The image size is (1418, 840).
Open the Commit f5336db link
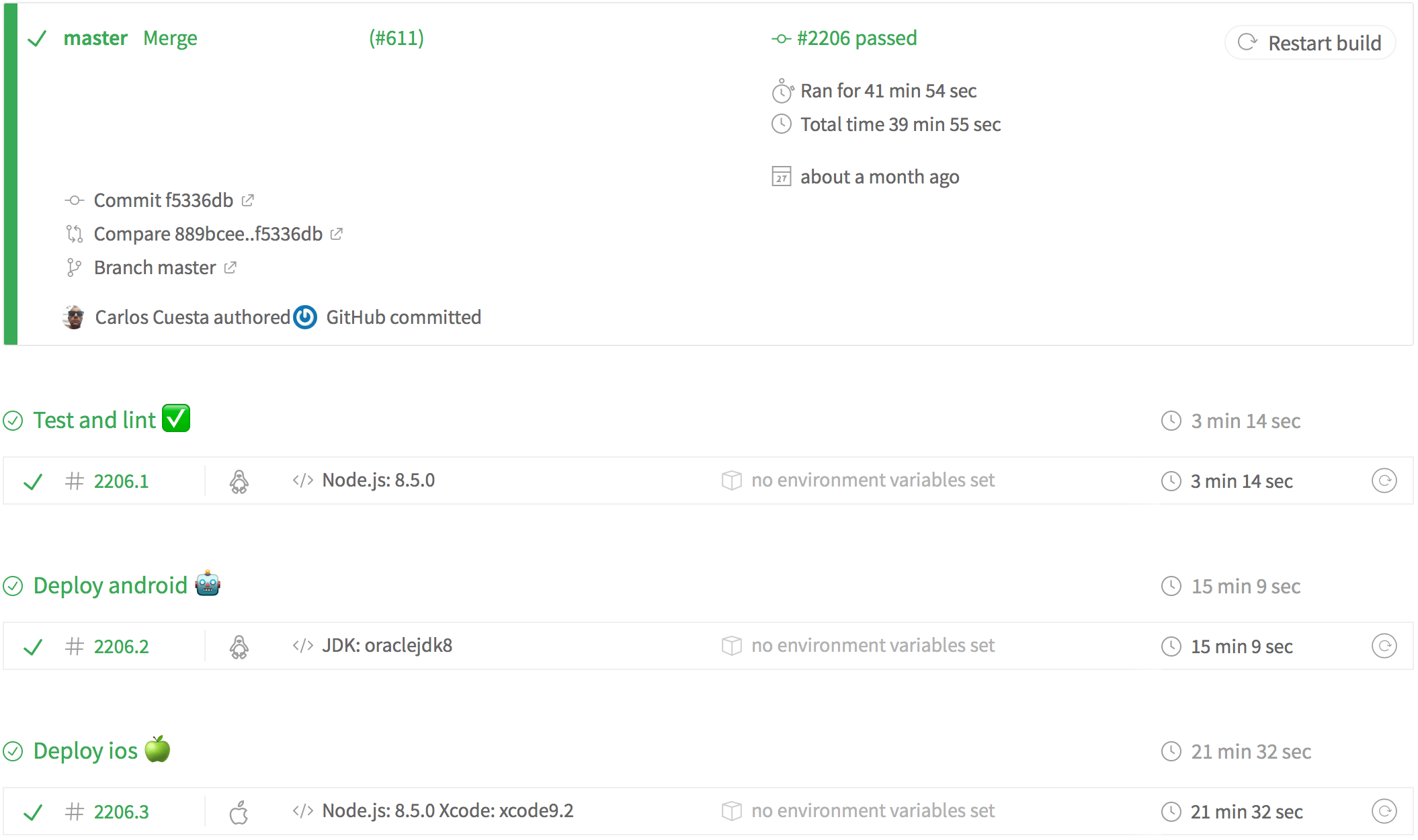click(163, 200)
